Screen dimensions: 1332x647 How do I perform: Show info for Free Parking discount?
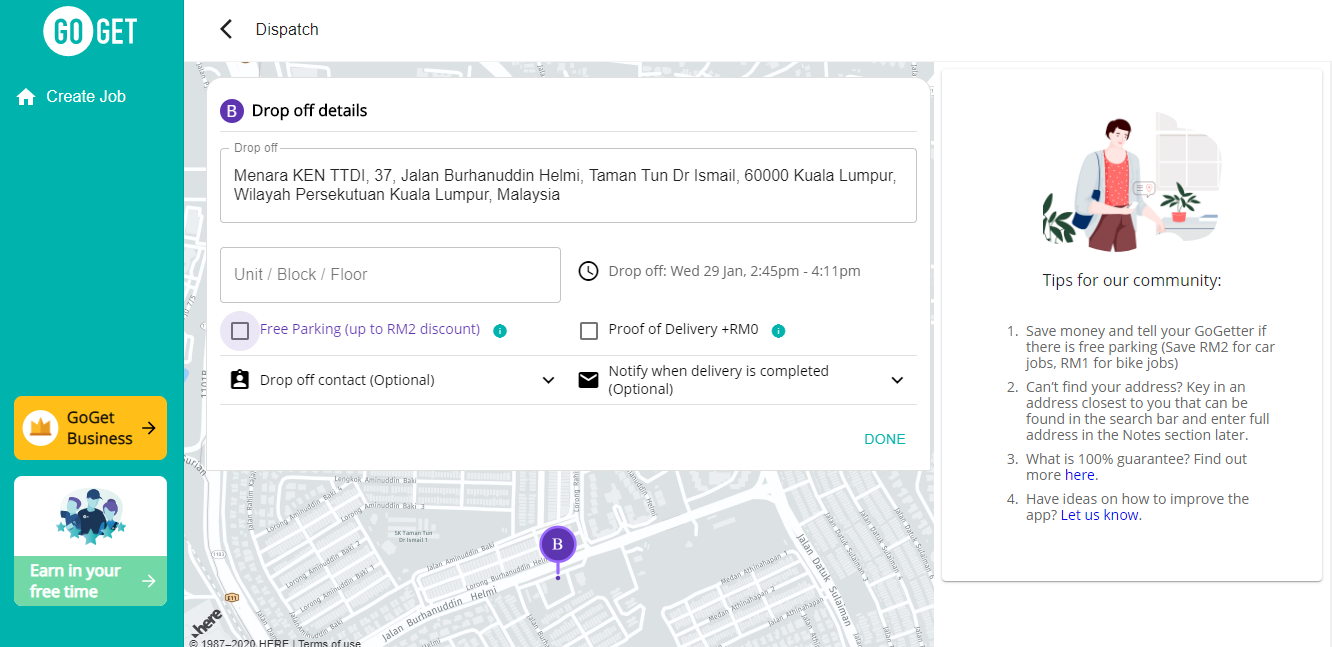[x=500, y=330]
